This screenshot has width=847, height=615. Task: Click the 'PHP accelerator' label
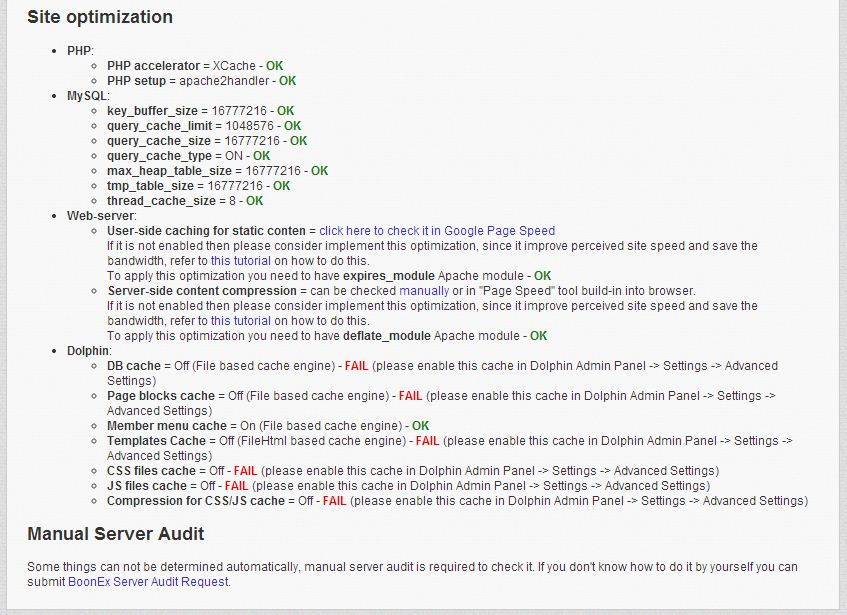[153, 66]
